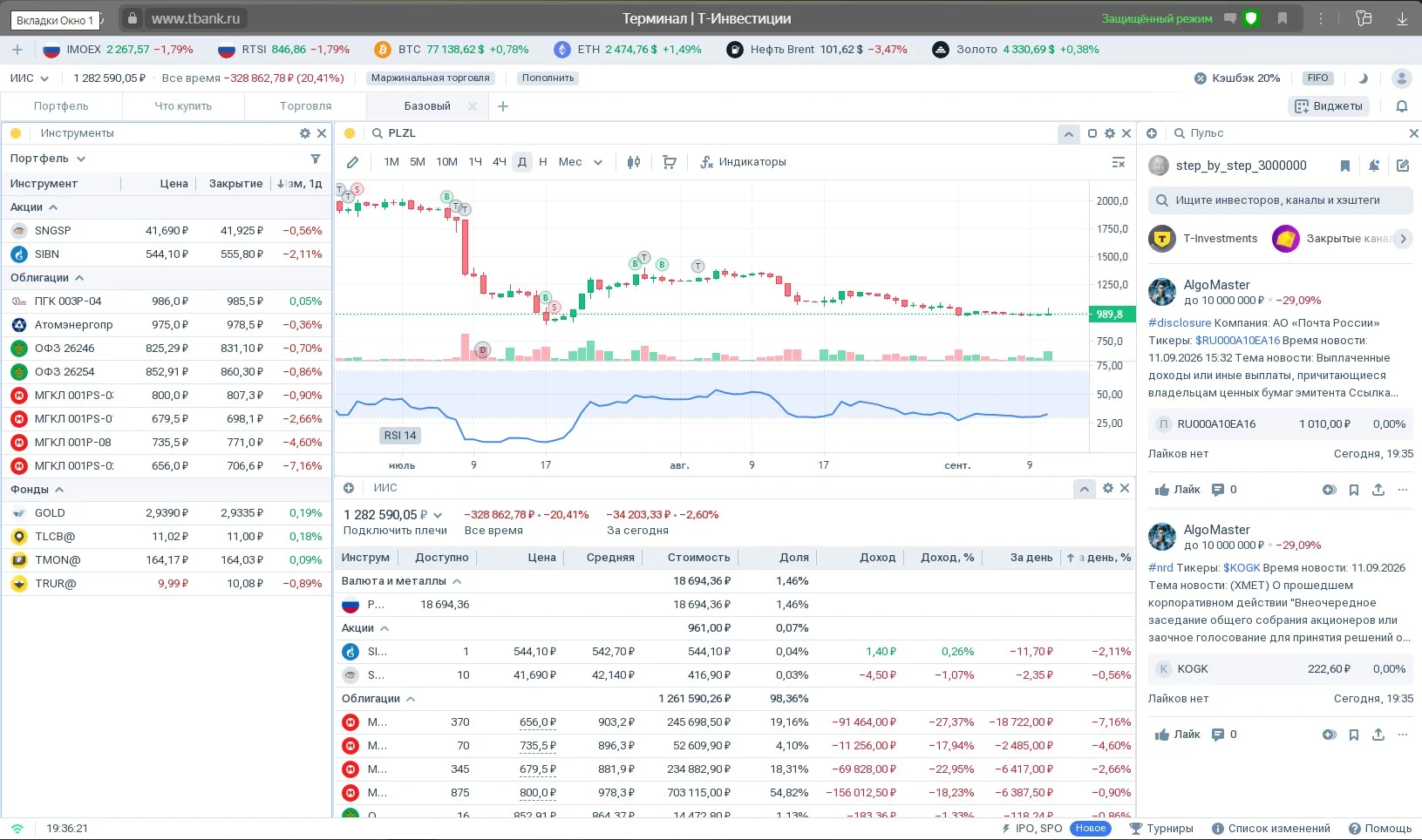
Task: Switch chart timeframe to 1М
Action: [x=391, y=162]
